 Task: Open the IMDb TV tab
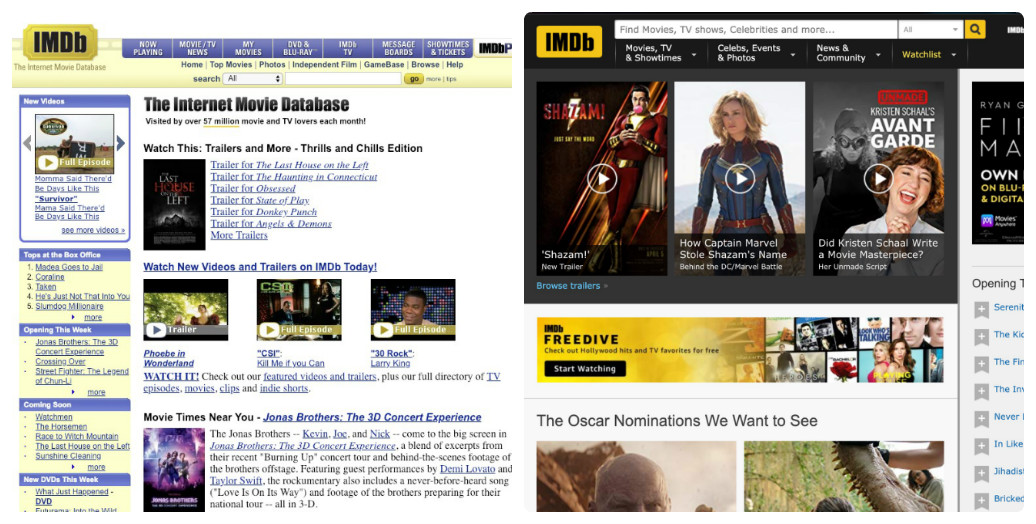tap(348, 48)
